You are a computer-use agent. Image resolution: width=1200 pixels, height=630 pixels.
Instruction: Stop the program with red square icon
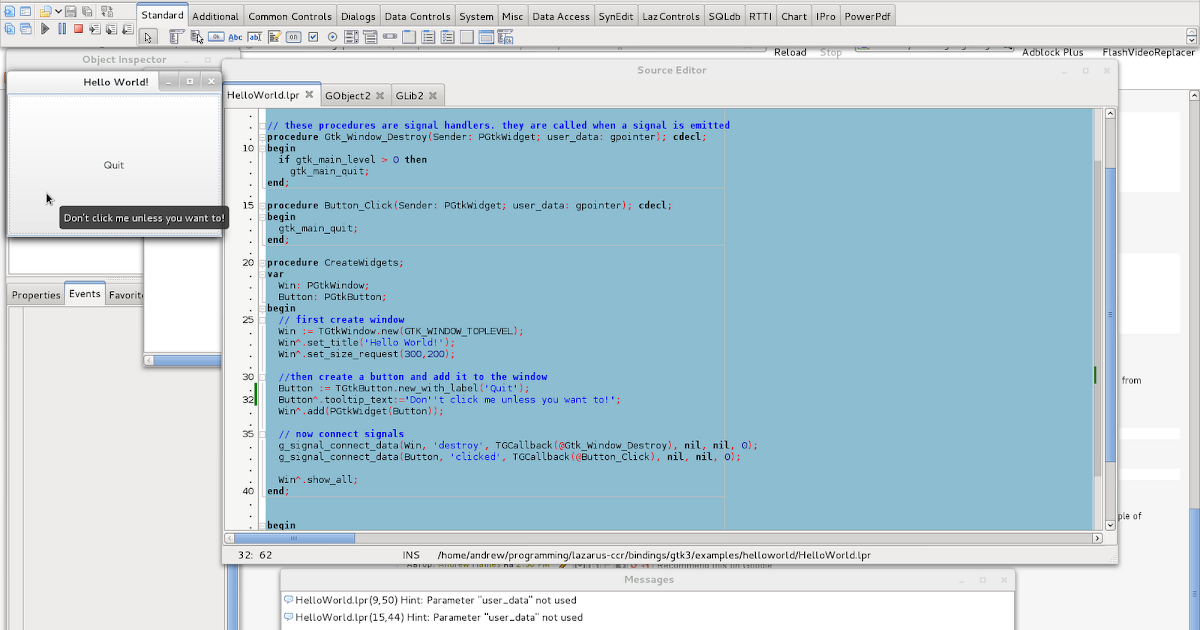point(78,29)
